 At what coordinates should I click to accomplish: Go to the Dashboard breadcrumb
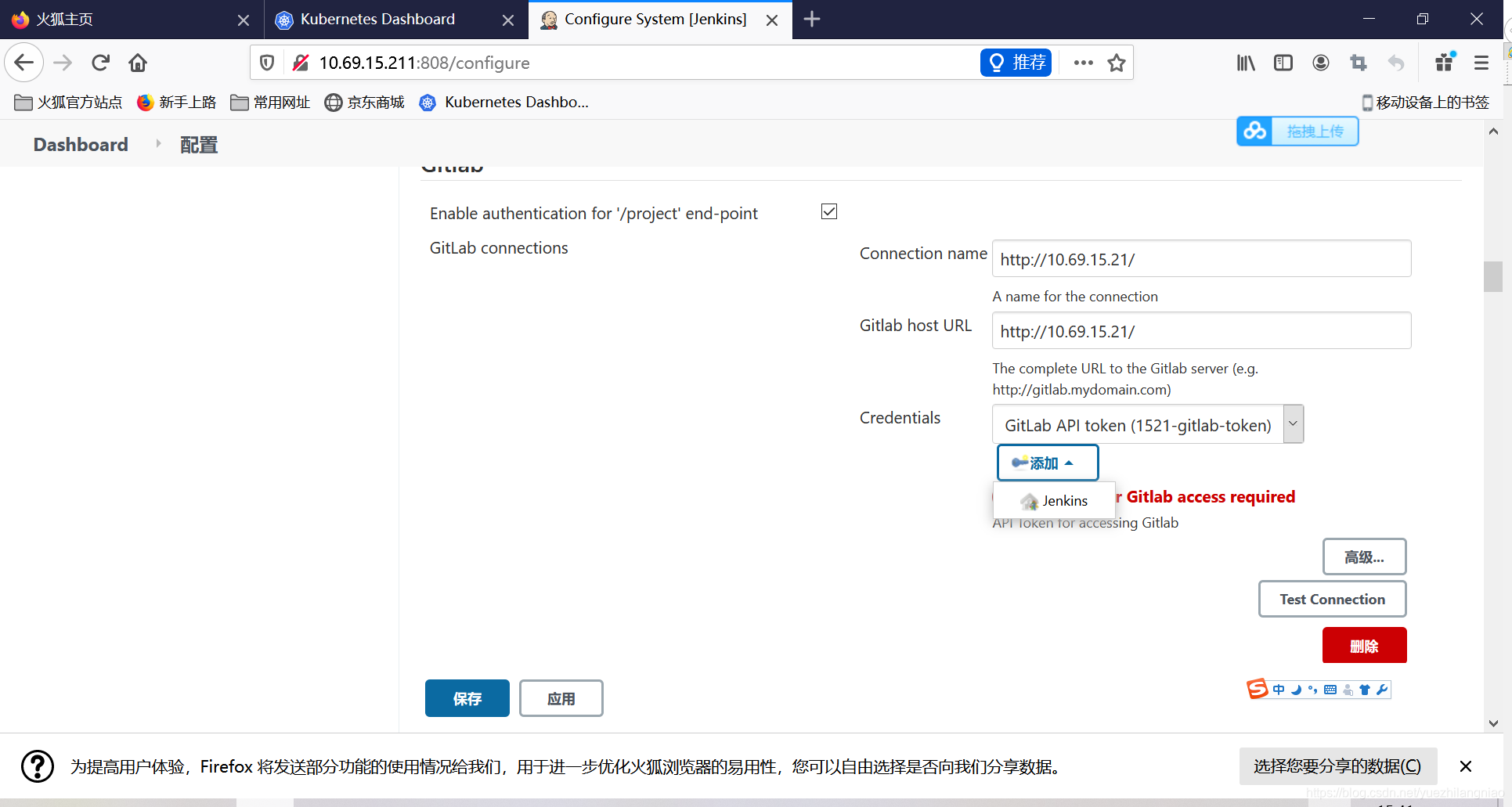[81, 145]
